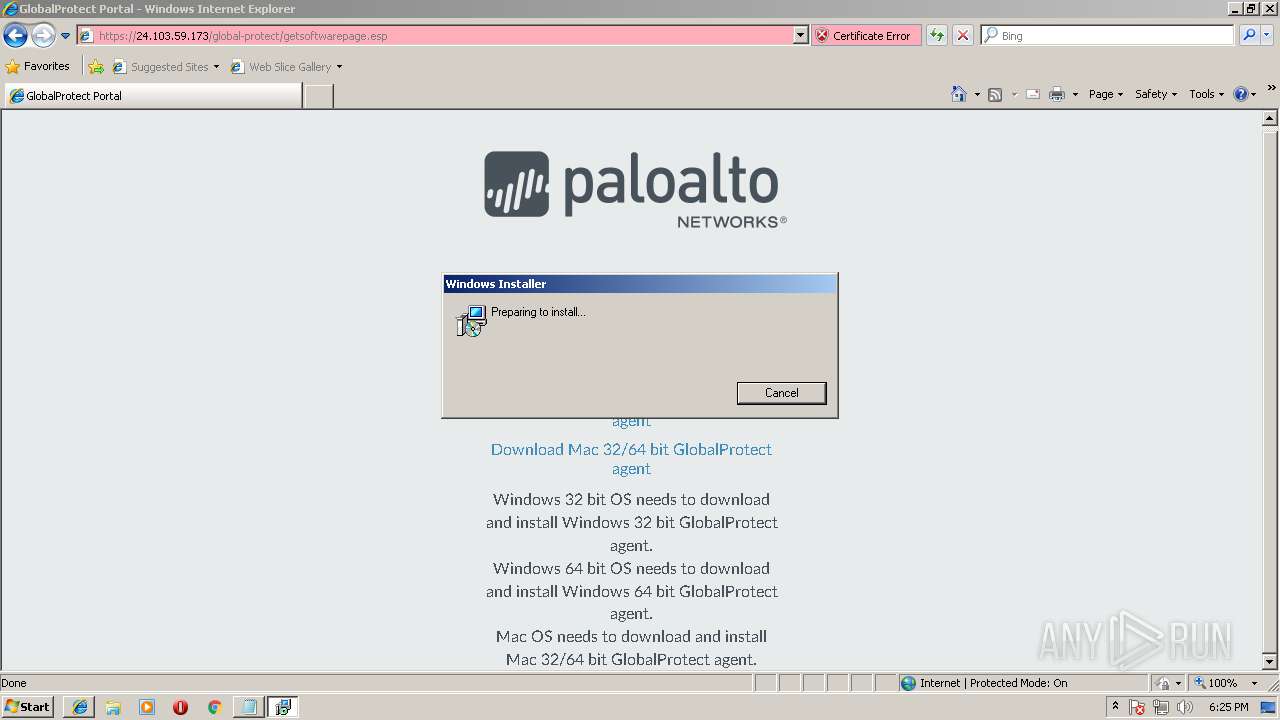Open the Windows Media Player taskbar icon
Viewport: 1280px width, 720px height.
[x=147, y=707]
